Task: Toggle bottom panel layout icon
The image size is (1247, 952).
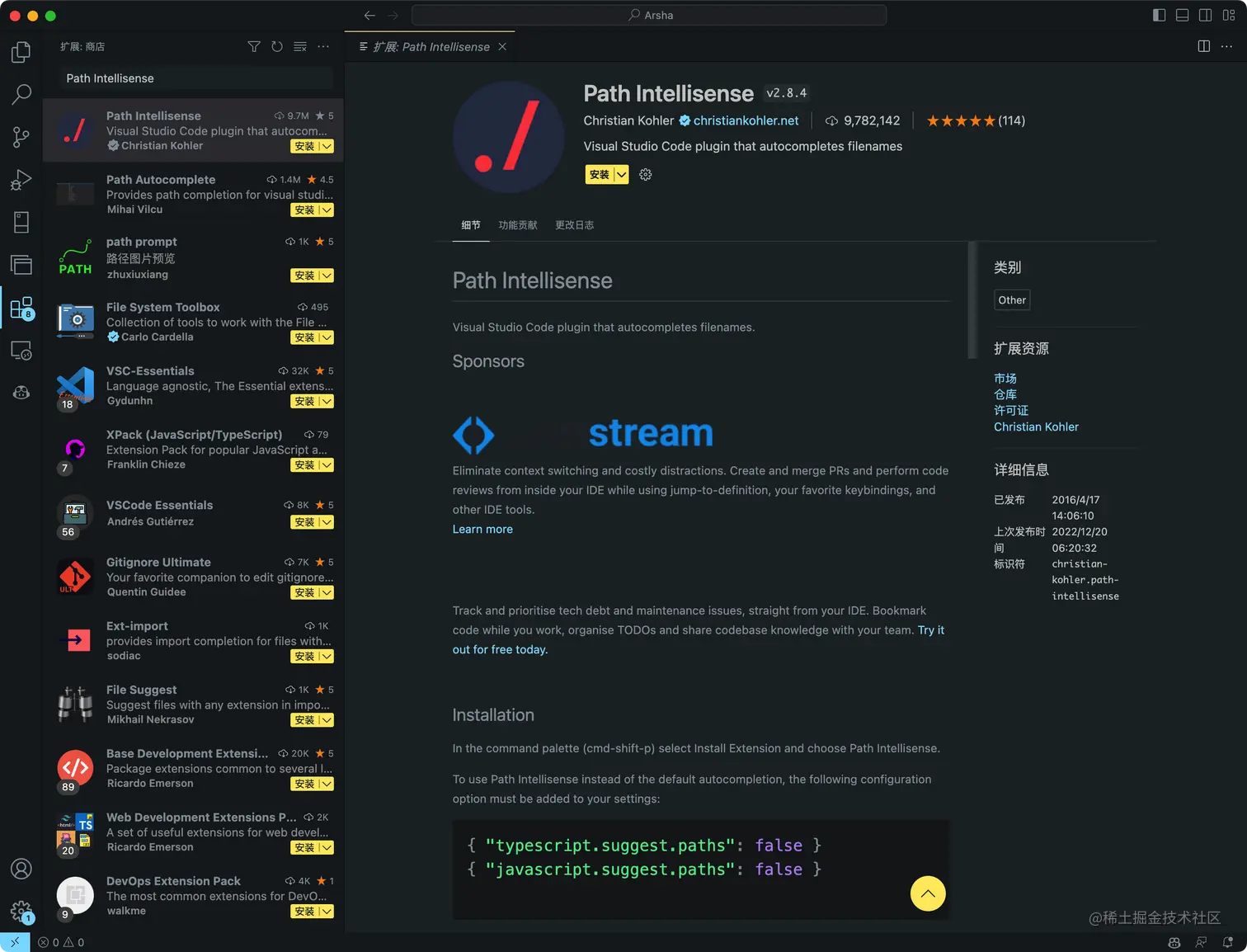Action: point(1182,15)
